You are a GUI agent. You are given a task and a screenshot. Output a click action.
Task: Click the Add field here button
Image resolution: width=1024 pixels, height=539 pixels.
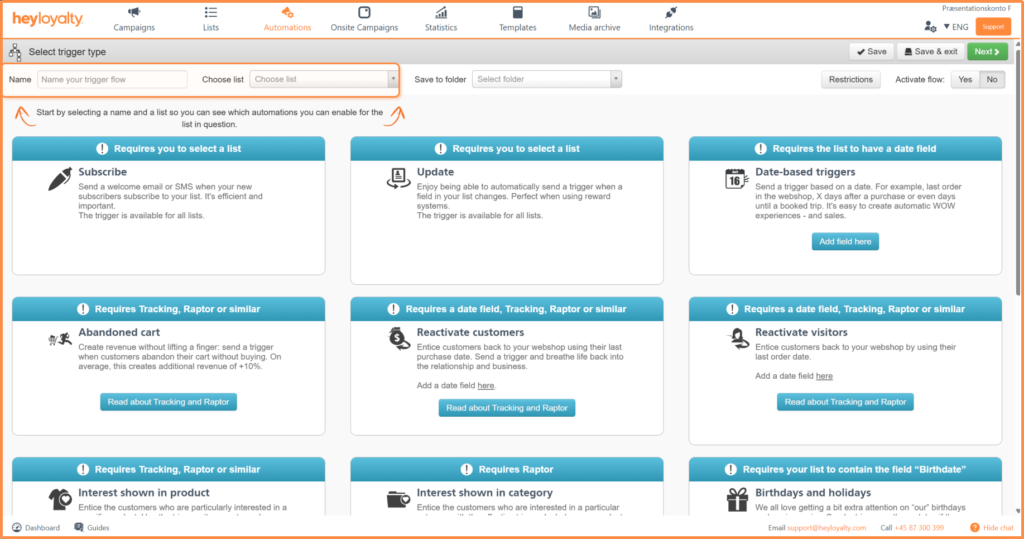pyautogui.click(x=845, y=241)
